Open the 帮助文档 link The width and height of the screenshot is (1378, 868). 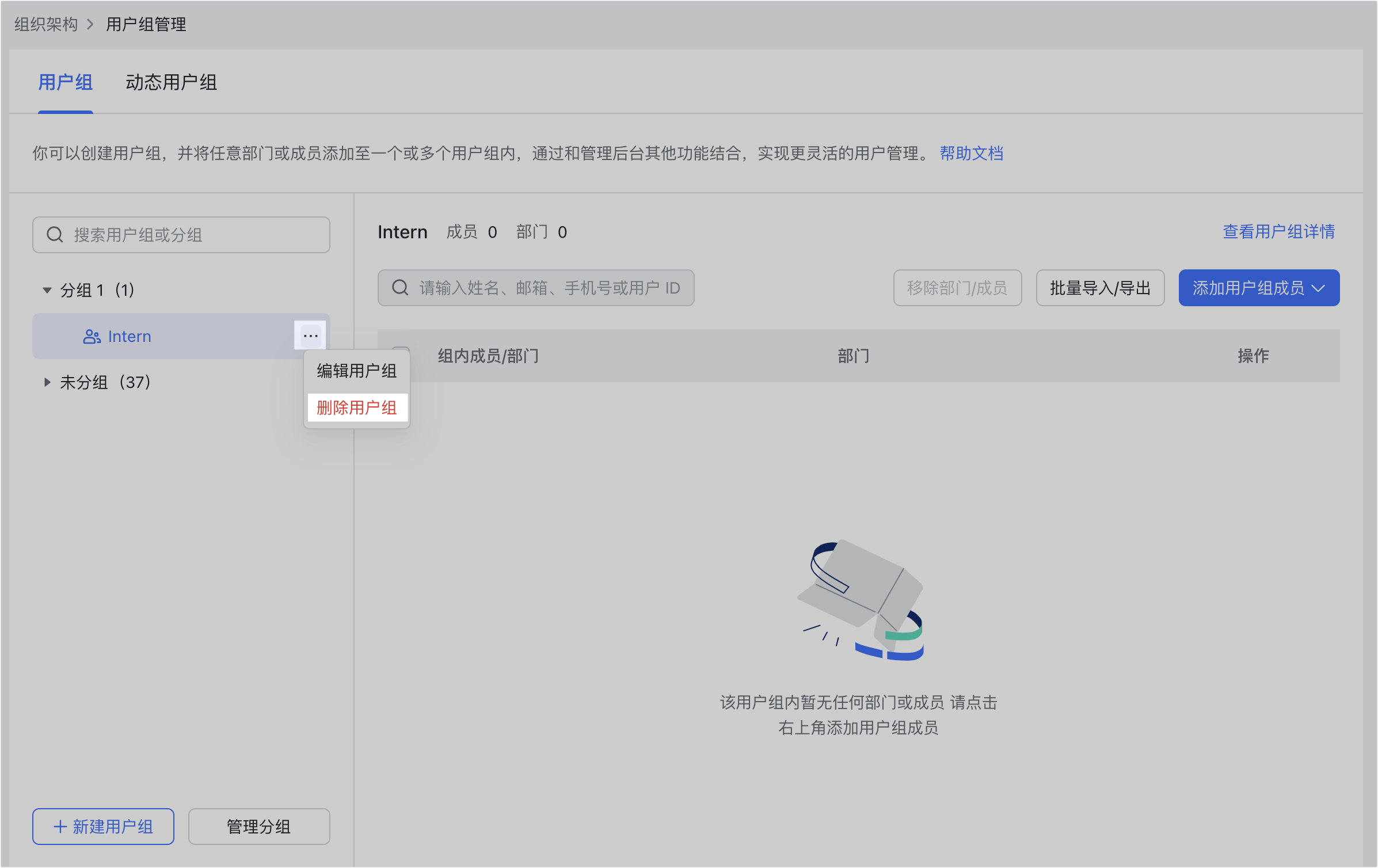coord(971,153)
